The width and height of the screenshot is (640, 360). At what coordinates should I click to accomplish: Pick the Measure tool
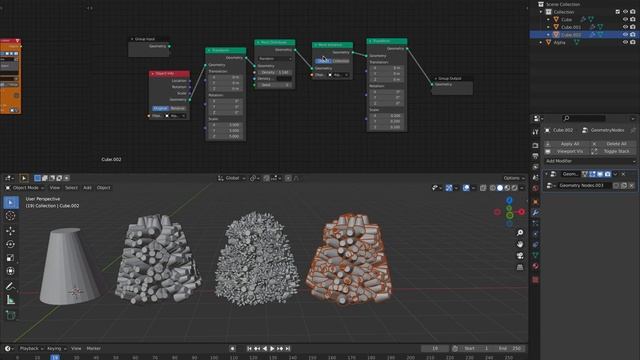11,300
